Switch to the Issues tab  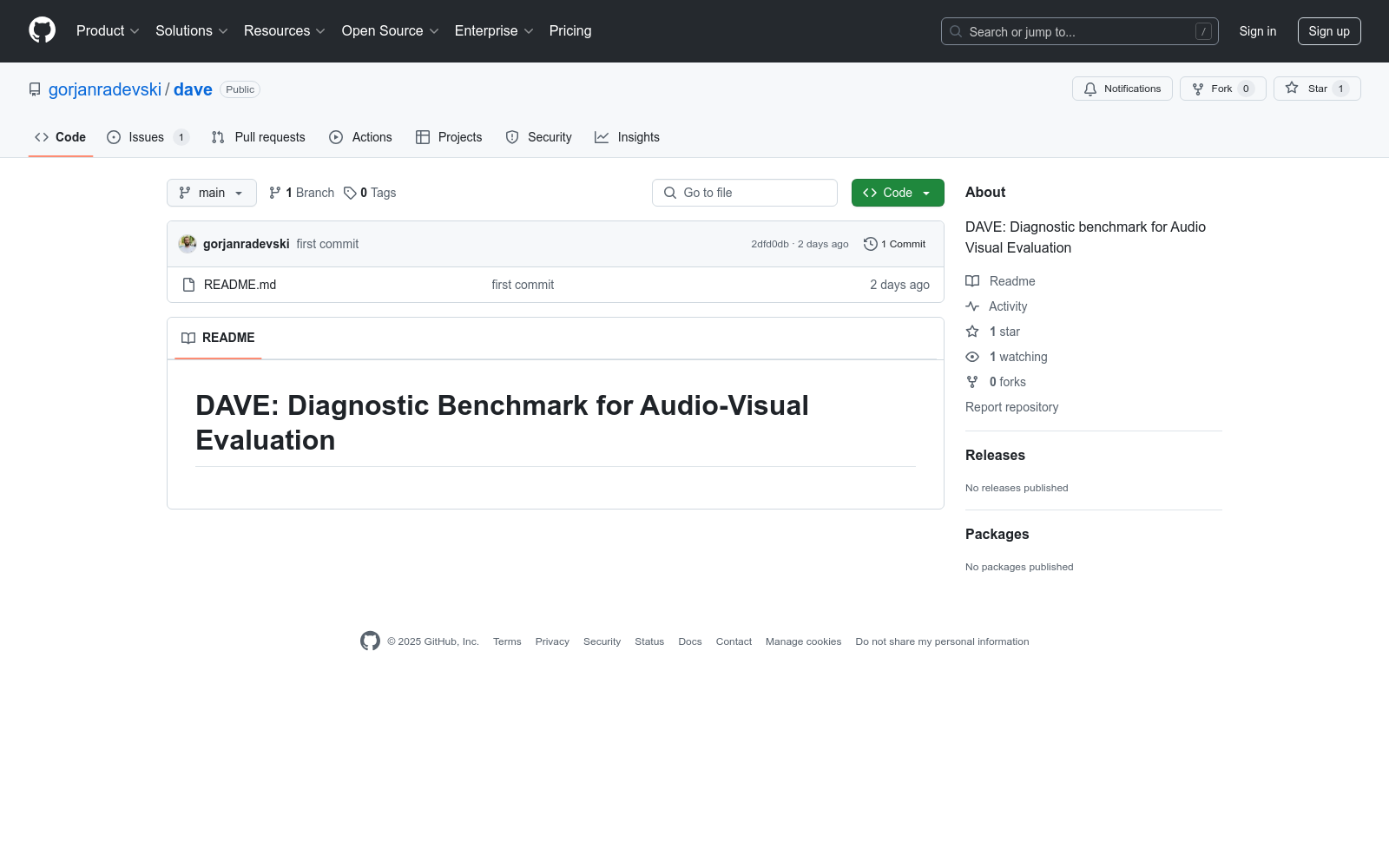(147, 137)
